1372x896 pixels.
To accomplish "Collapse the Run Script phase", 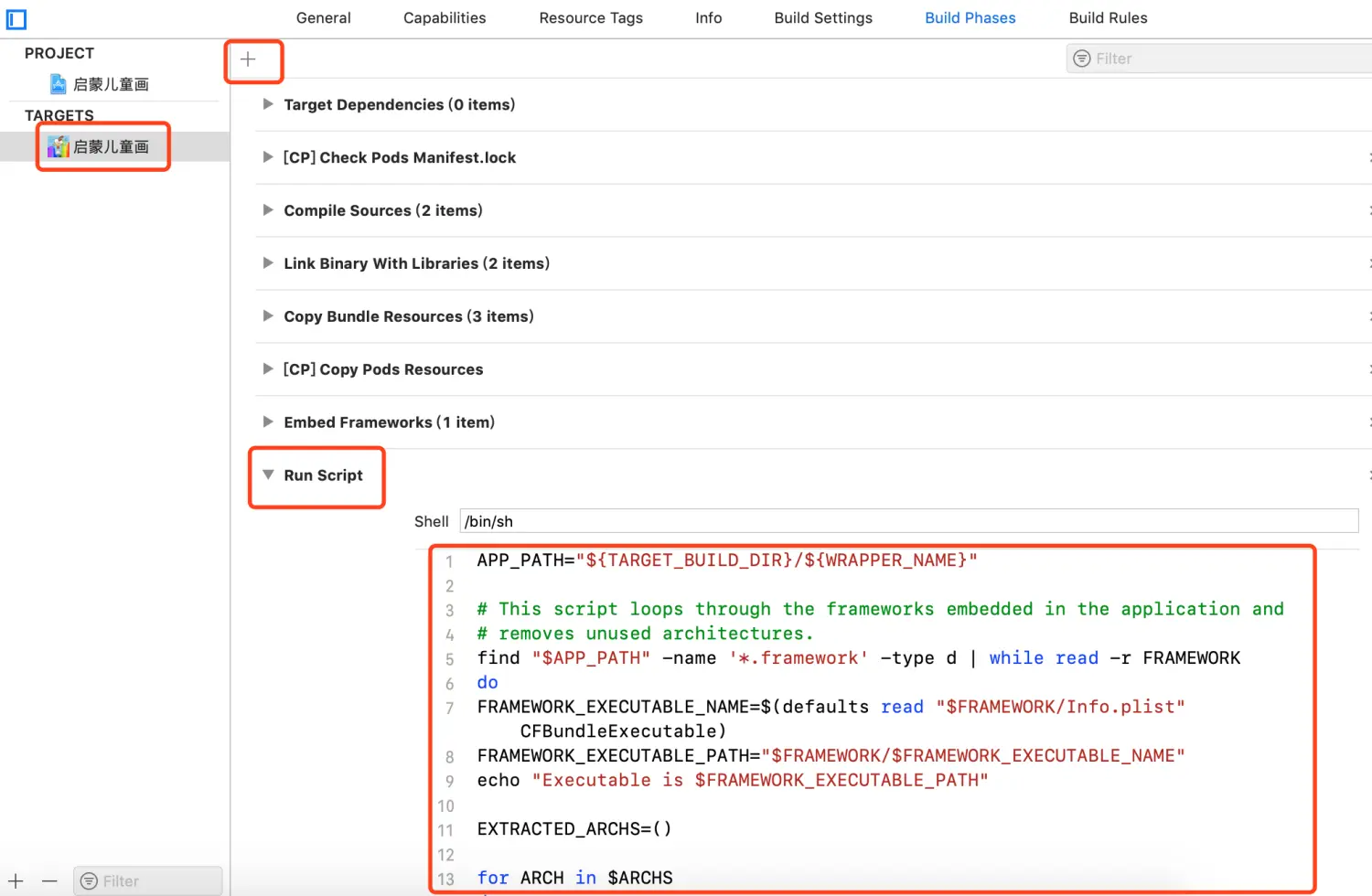I will [x=268, y=475].
